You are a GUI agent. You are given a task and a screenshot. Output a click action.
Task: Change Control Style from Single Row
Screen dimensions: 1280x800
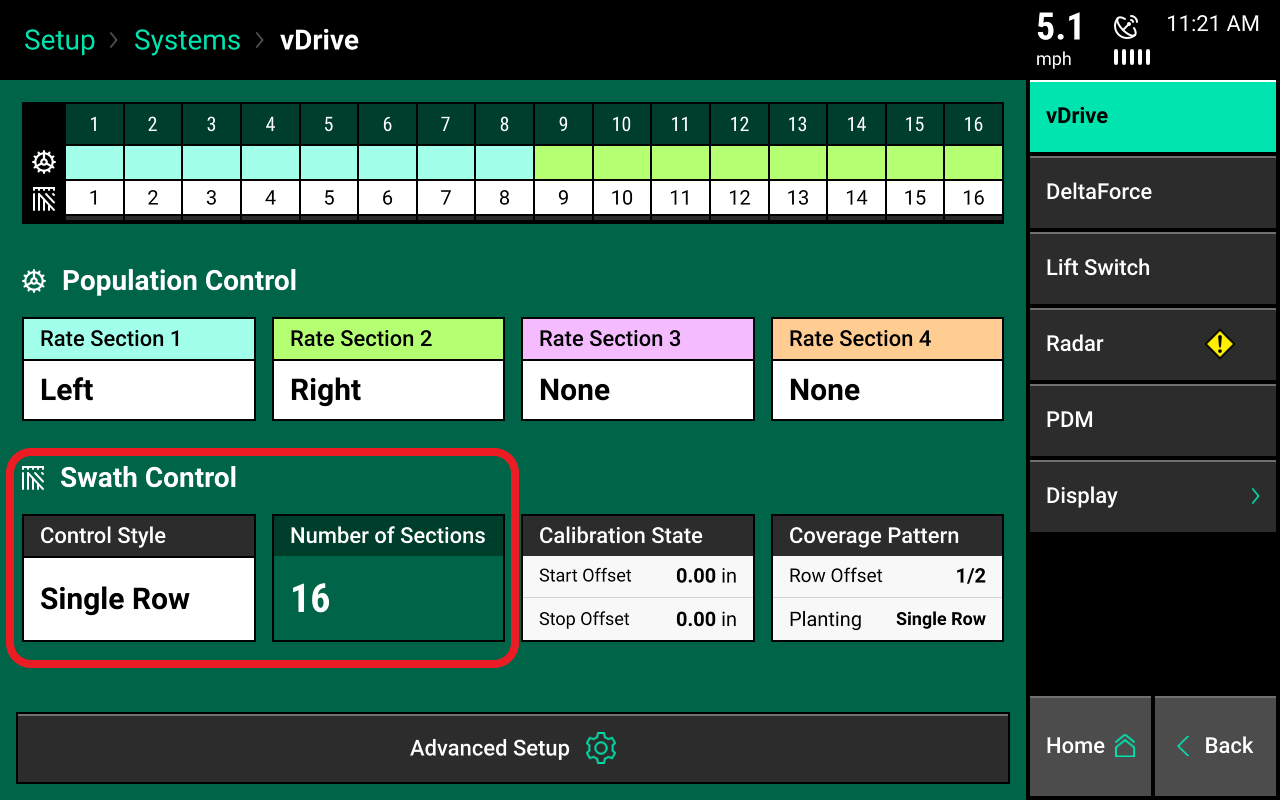139,578
